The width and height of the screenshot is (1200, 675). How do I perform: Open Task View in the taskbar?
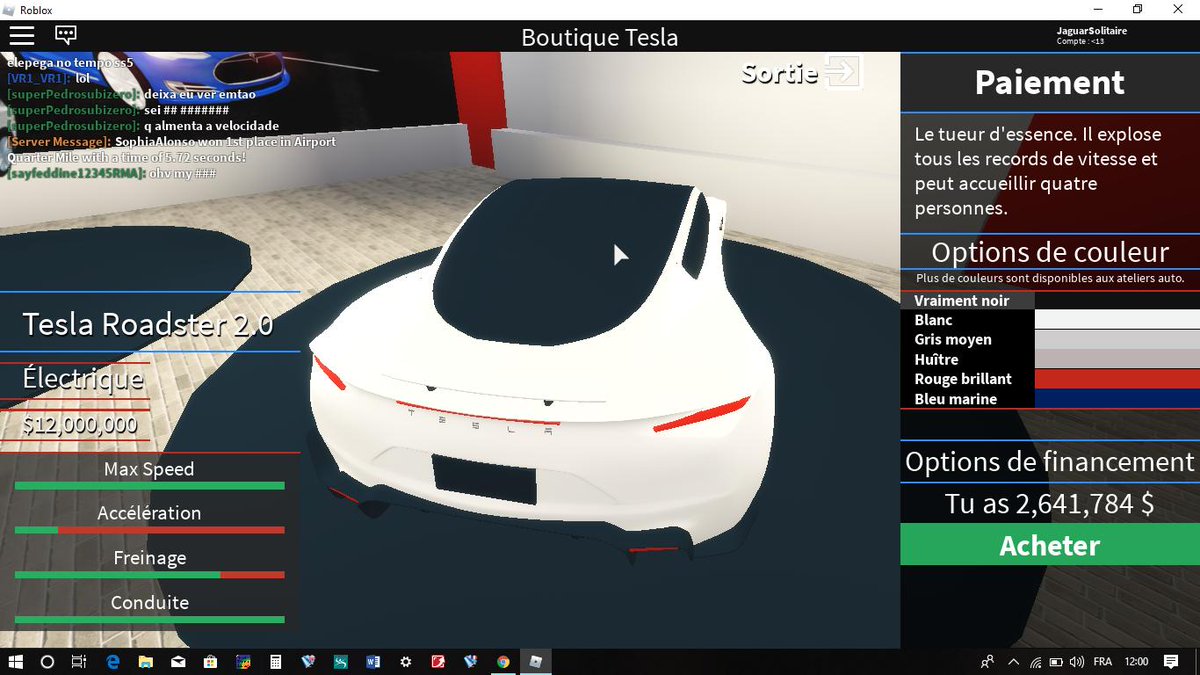click(80, 662)
